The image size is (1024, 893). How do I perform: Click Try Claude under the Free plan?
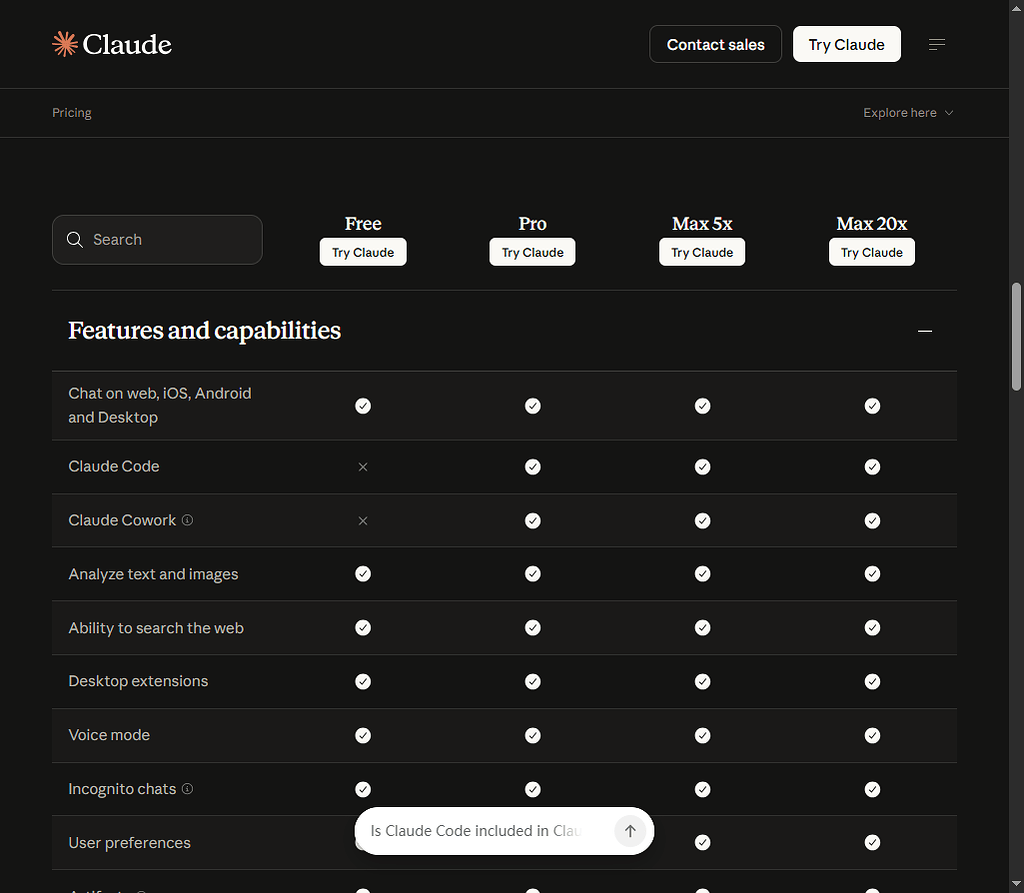[363, 252]
